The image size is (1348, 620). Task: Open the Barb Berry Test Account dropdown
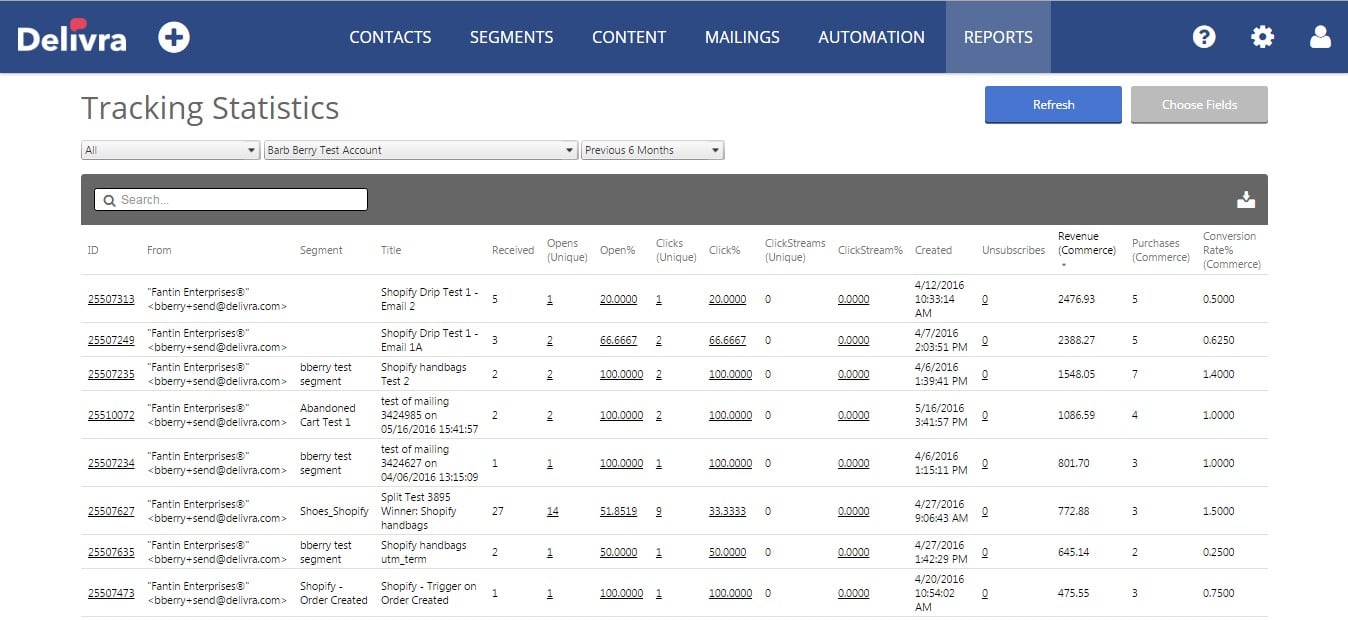(x=420, y=150)
